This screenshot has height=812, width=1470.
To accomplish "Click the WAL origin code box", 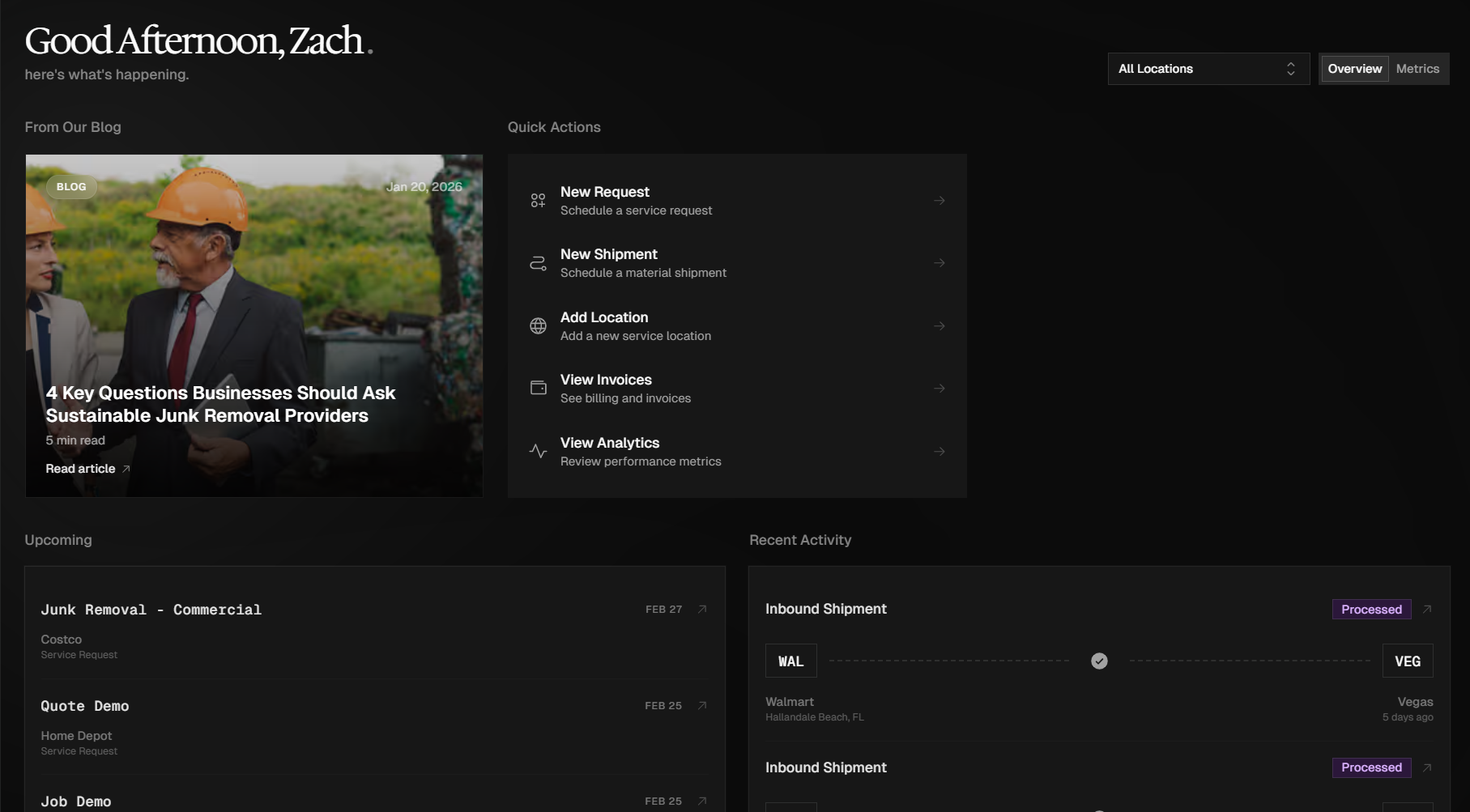I will [790, 661].
